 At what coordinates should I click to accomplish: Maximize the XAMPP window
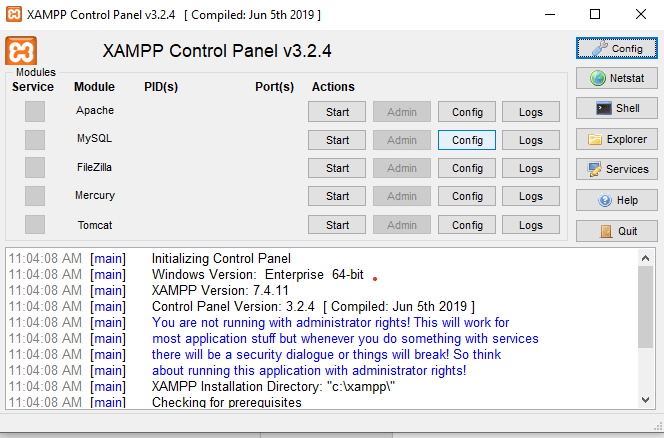(595, 14)
